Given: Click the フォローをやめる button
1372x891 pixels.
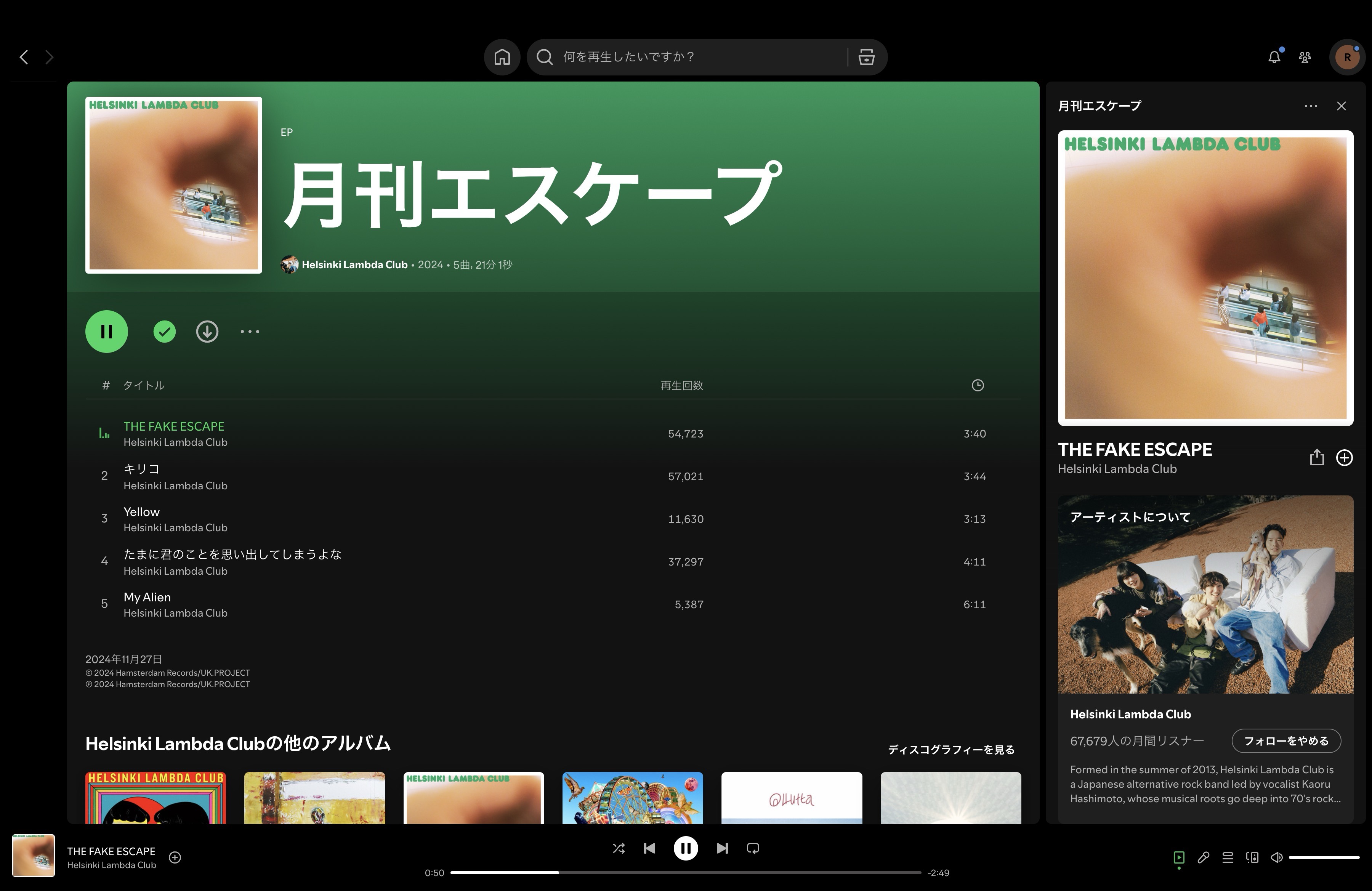Looking at the screenshot, I should tap(1286, 741).
